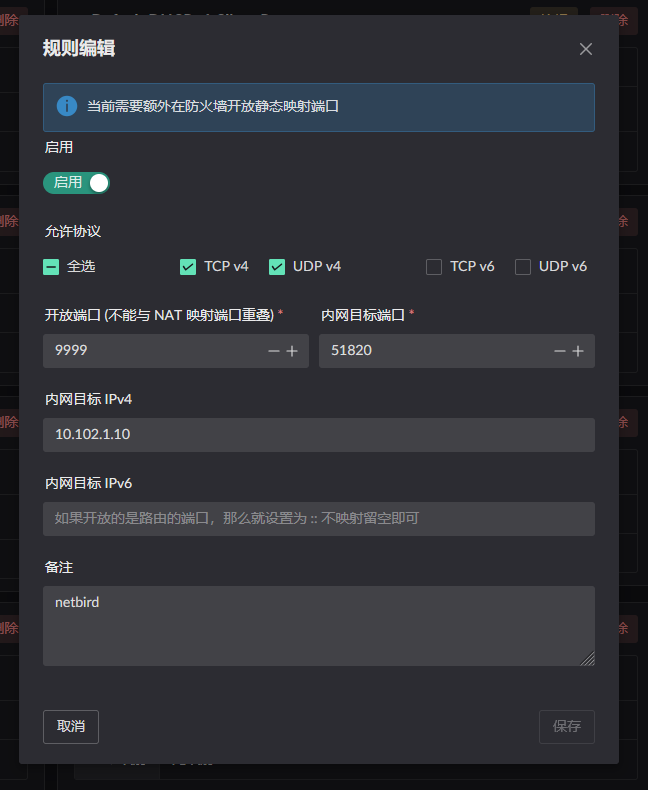
Task: Decrease the internal target port 51820
Action: [x=560, y=351]
